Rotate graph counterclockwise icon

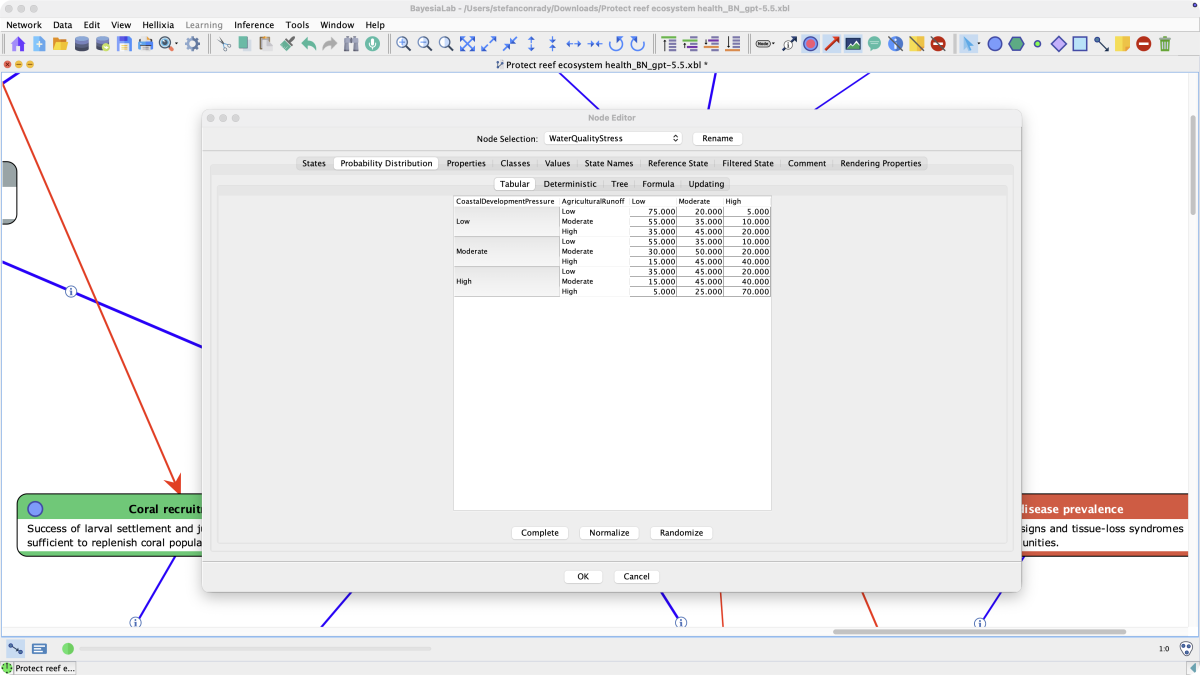pos(616,44)
